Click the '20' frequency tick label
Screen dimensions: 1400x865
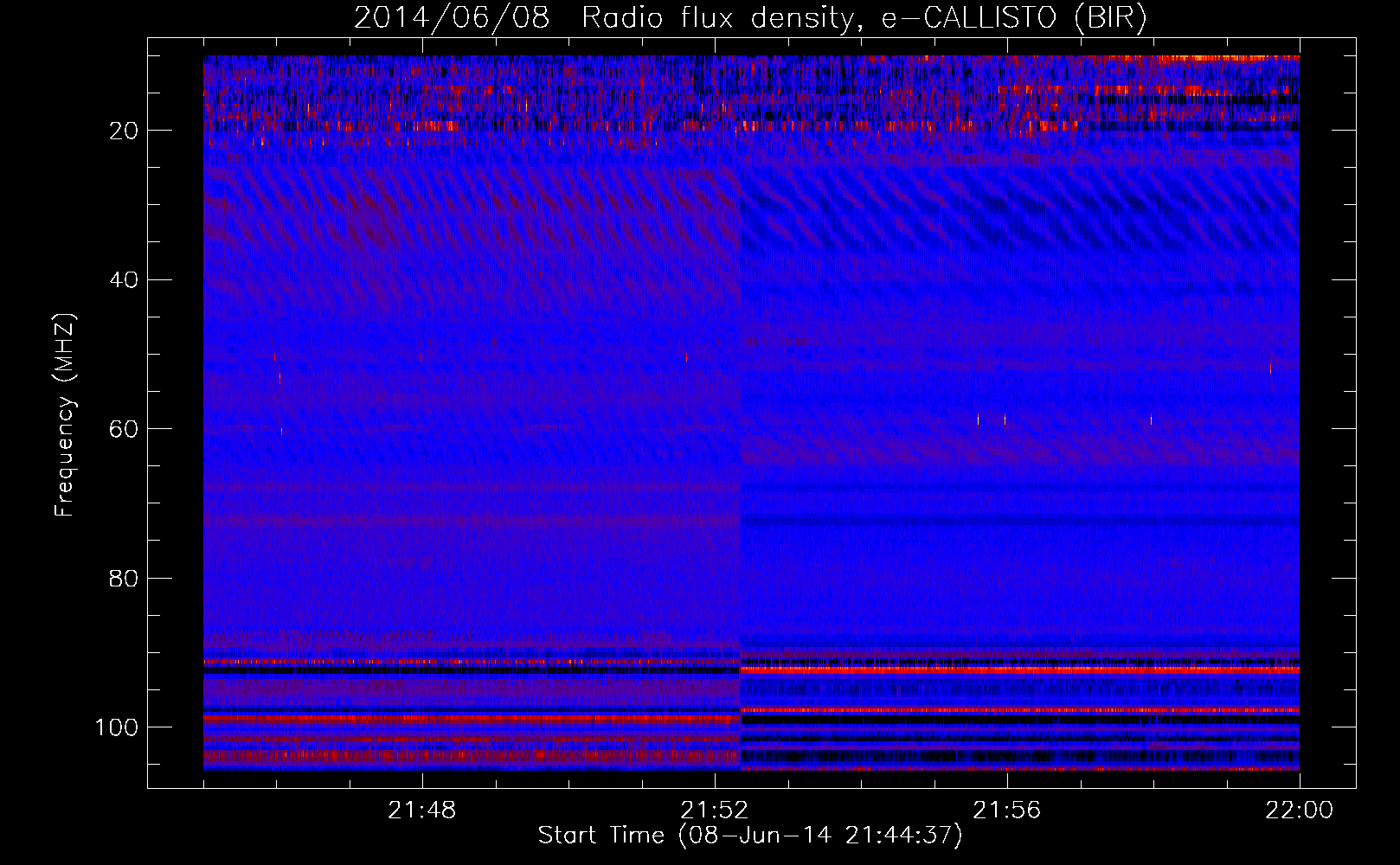coord(124,131)
